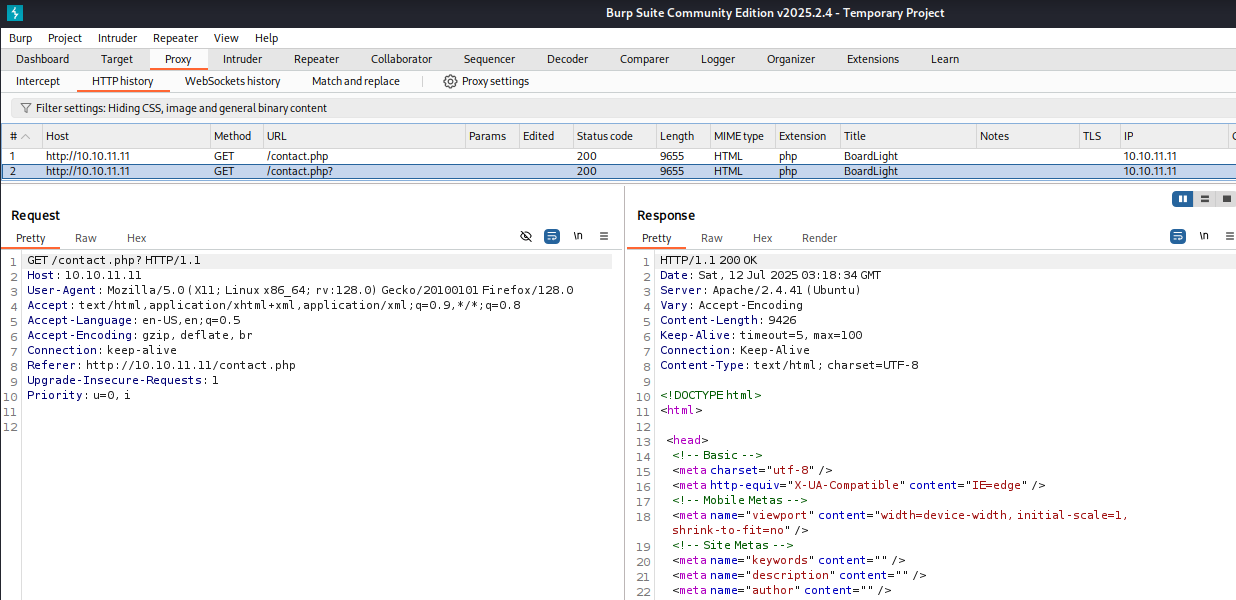Select first history row /contact.php

(297, 156)
